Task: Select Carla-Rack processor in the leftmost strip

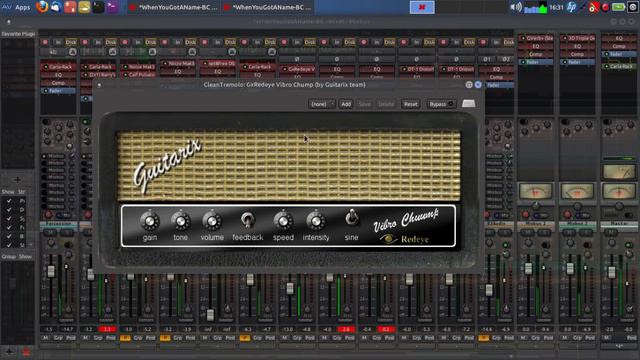Action: [x=58, y=67]
